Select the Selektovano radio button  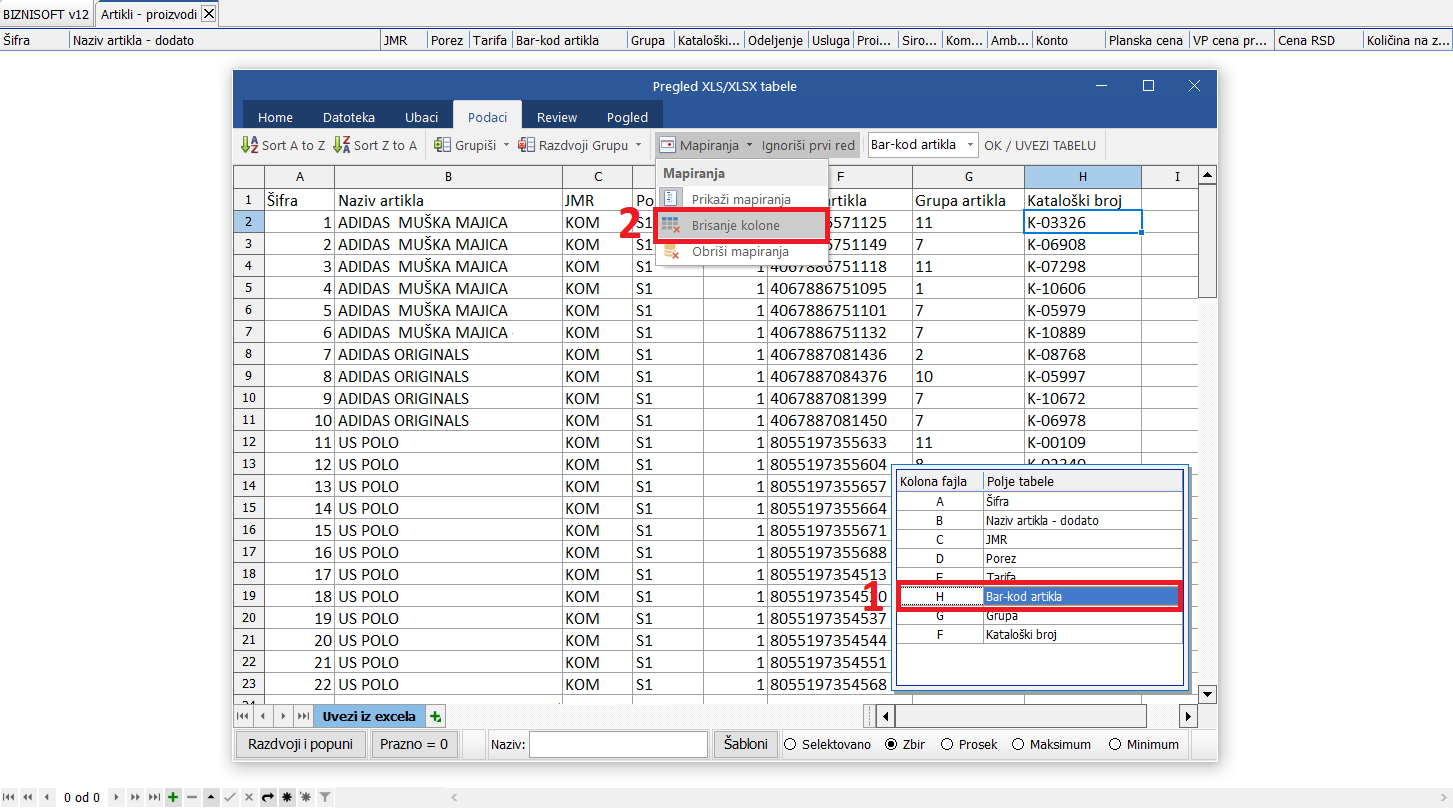790,744
